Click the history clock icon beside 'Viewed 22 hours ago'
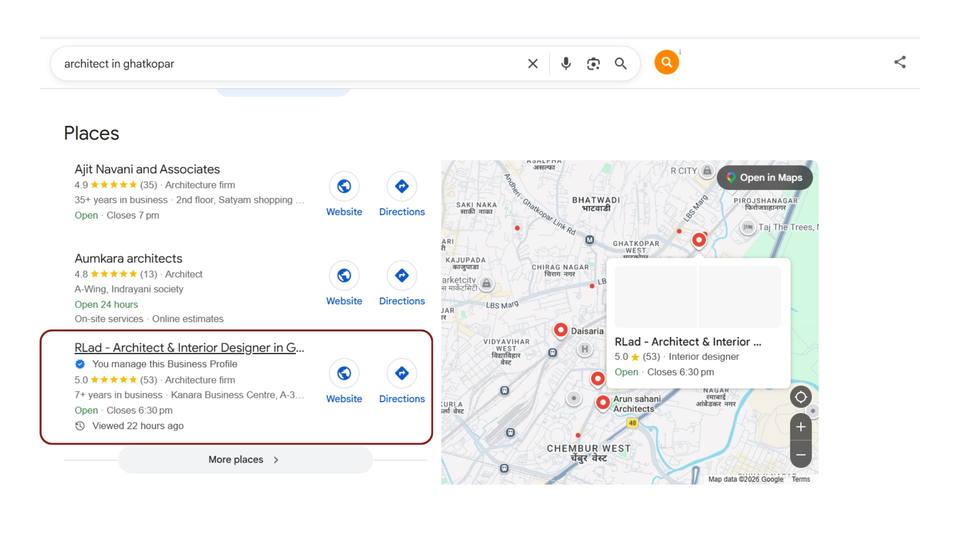 80,426
